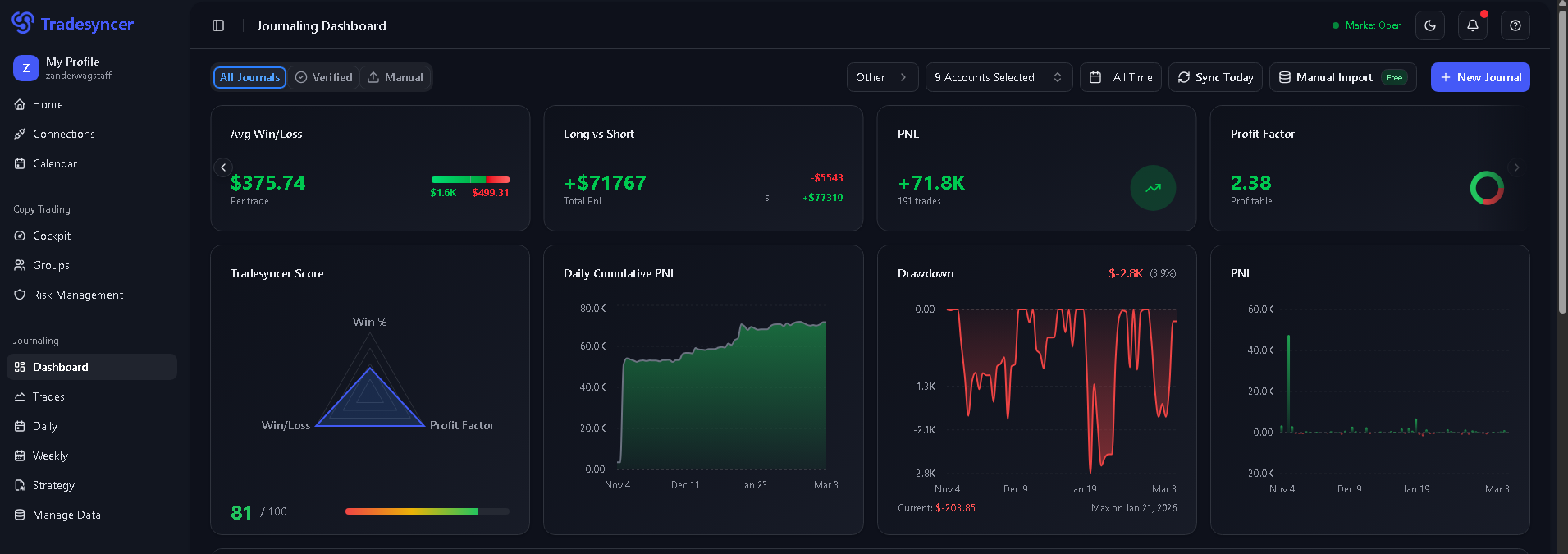Open the 9 Accounts Selected dropdown
1568x554 pixels.
pos(999,77)
